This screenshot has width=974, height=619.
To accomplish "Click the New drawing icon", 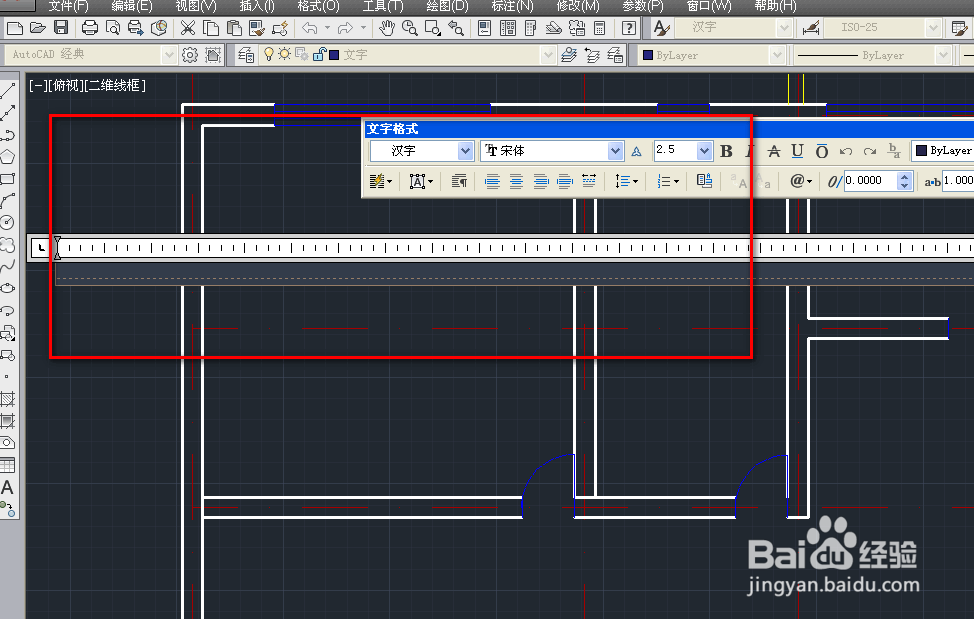I will pyautogui.click(x=15, y=28).
